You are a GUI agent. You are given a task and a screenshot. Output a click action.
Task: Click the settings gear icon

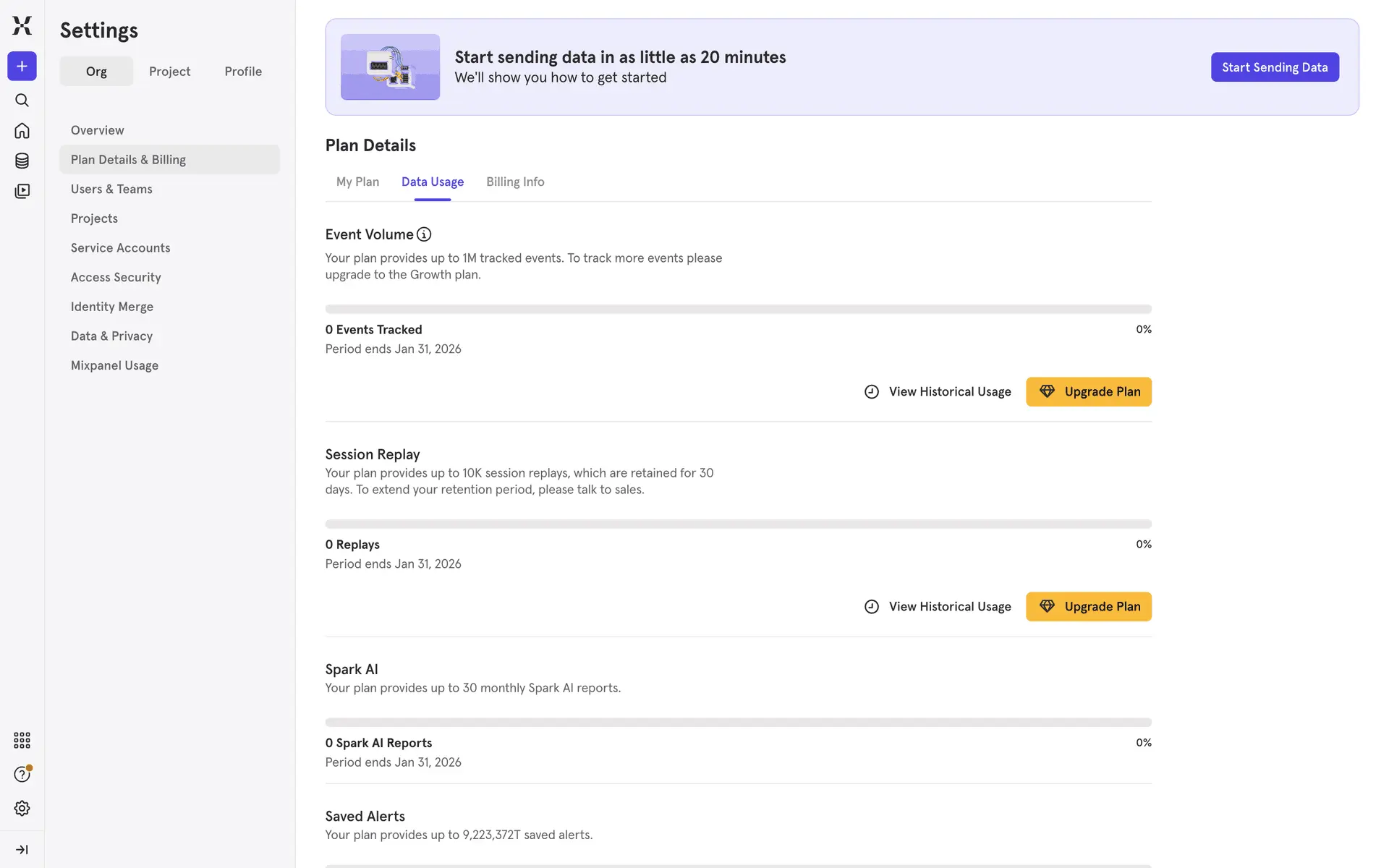22,808
